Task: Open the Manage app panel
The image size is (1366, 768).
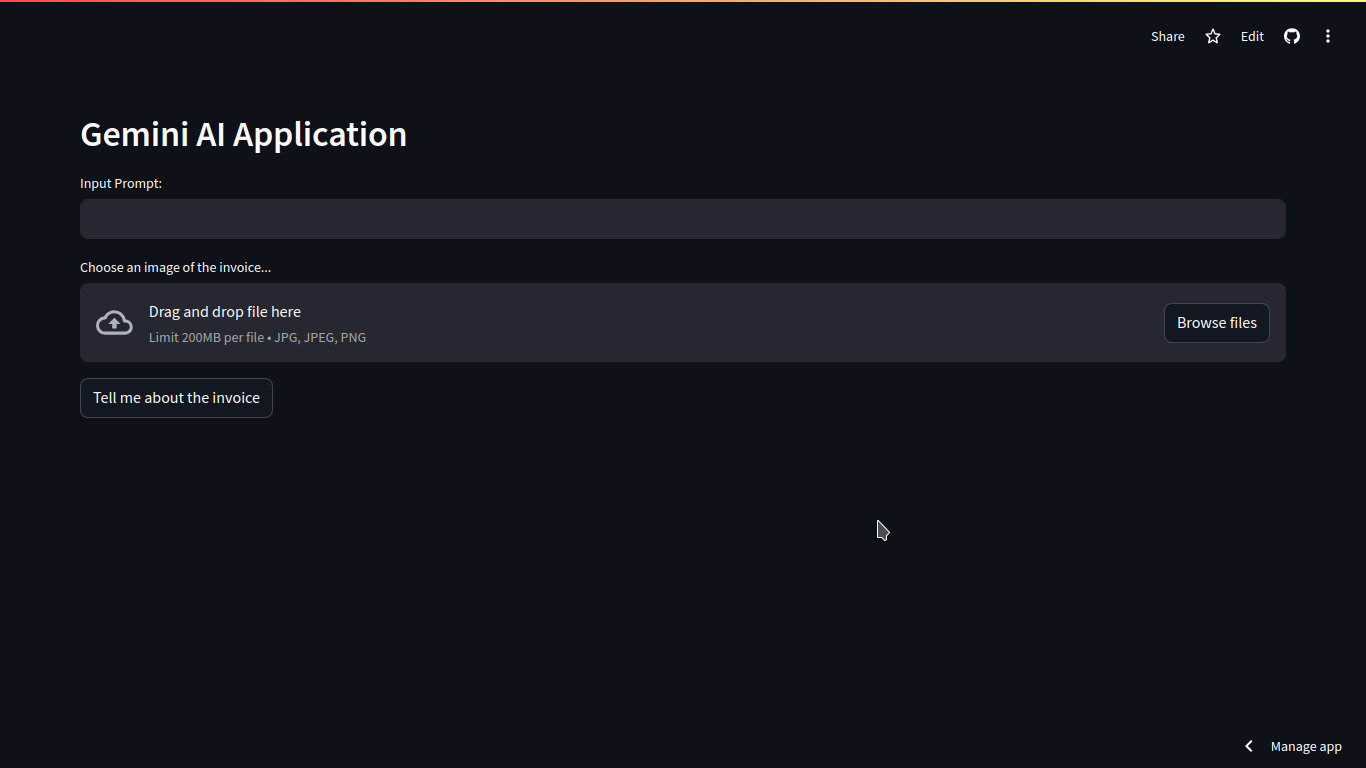Action: [1306, 746]
